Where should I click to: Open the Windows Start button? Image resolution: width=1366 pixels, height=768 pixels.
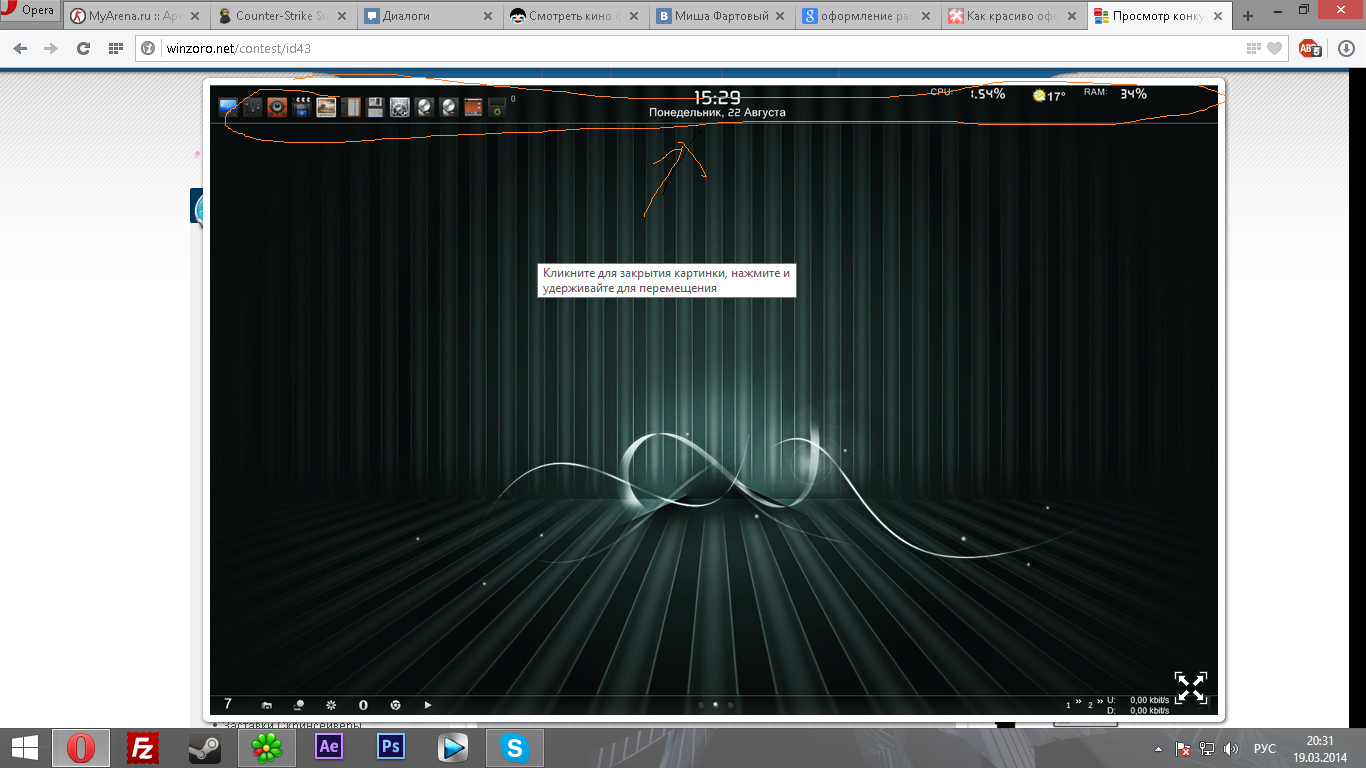(x=25, y=747)
